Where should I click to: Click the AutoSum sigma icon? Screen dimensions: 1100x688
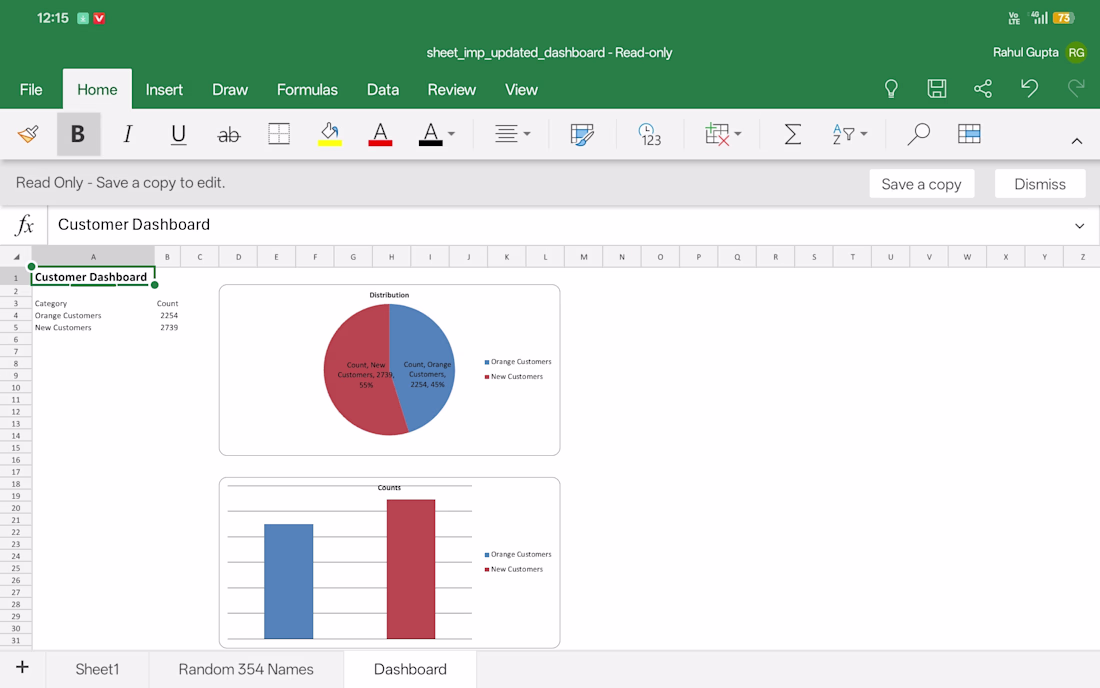coord(792,134)
